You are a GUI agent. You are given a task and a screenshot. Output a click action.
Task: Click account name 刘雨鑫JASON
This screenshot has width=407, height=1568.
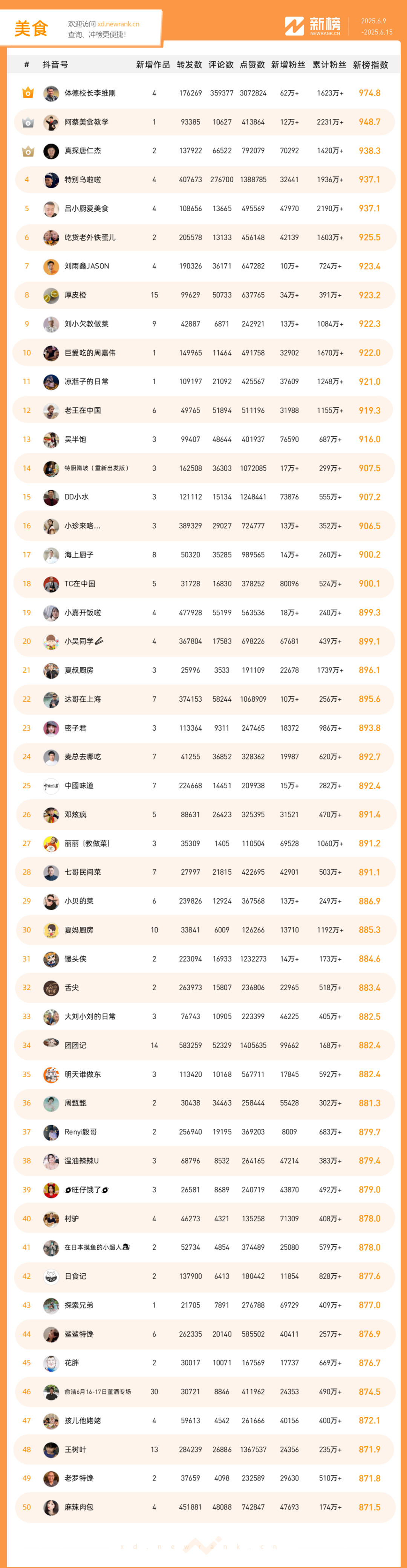(87, 267)
